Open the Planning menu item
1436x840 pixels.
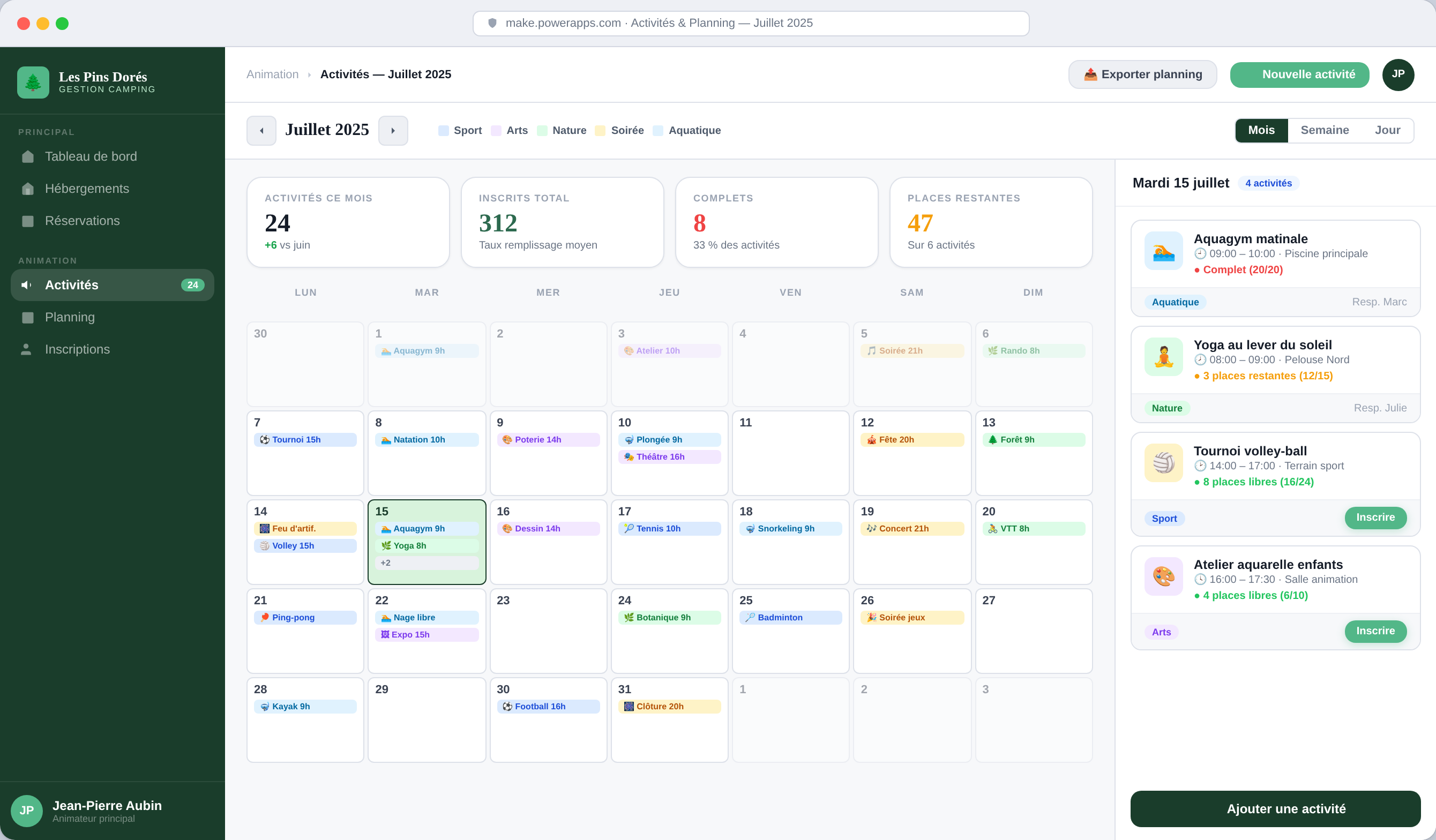70,318
